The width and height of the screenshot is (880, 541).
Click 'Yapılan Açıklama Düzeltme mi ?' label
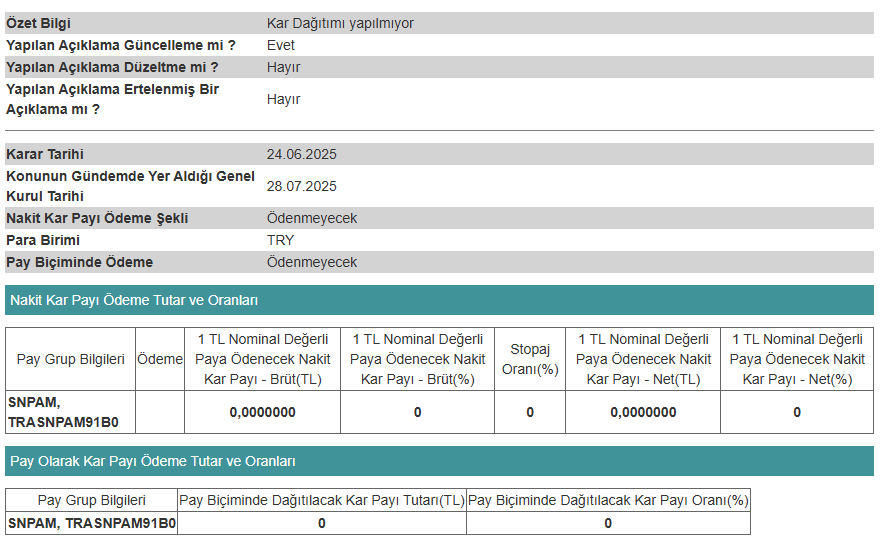point(112,67)
